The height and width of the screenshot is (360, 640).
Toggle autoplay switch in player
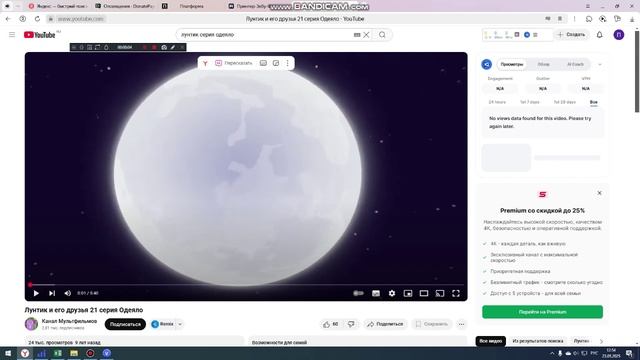point(358,293)
